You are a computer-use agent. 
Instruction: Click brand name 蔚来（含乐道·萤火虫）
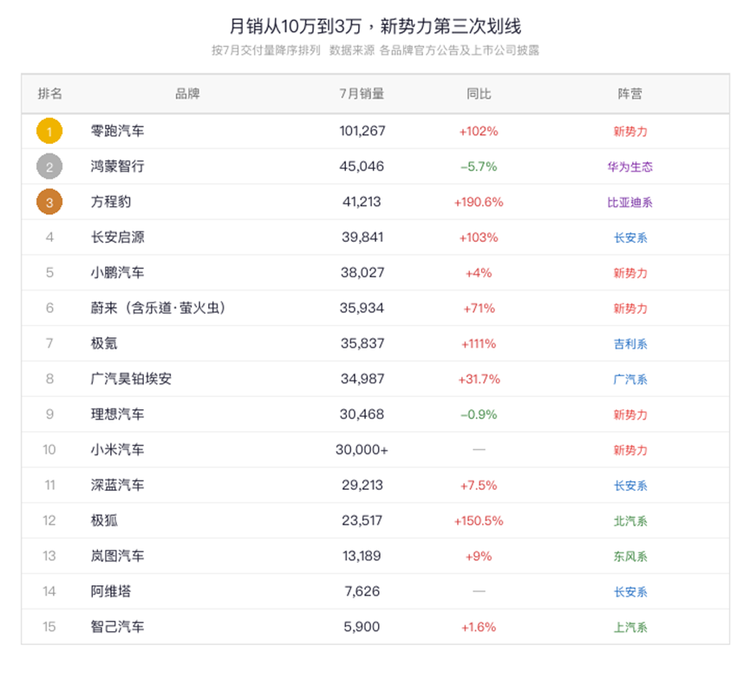(x=158, y=308)
